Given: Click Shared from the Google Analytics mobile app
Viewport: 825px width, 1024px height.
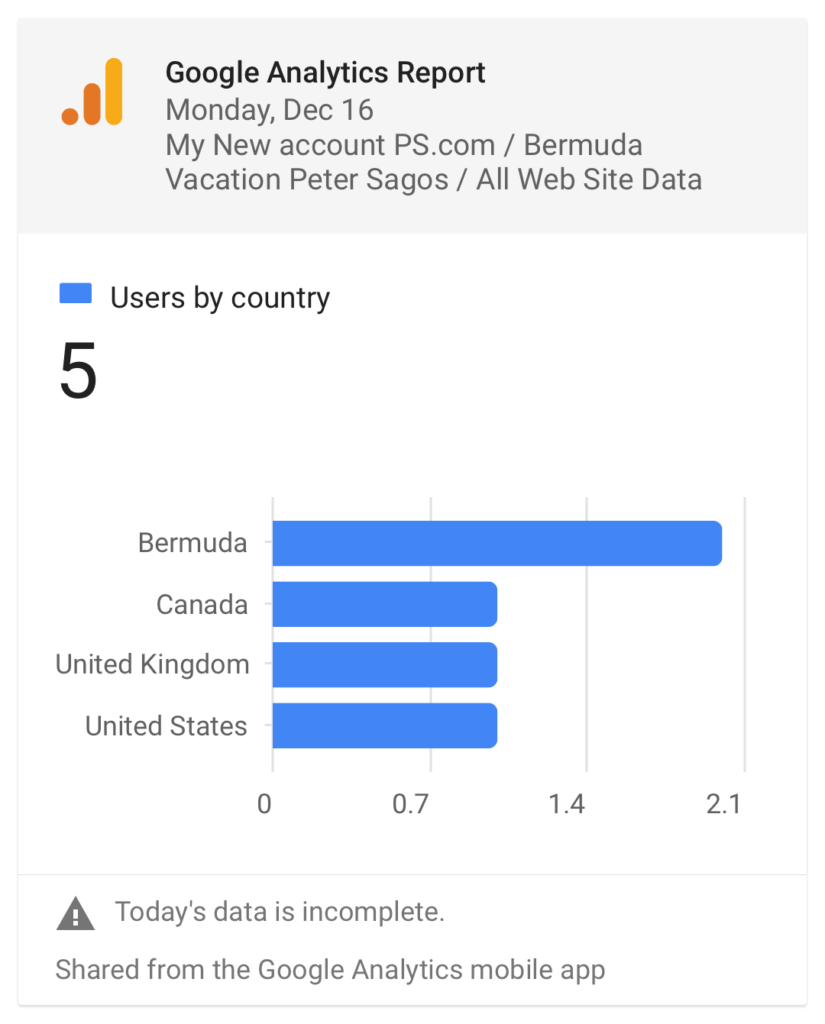Looking at the screenshot, I should tap(331, 970).
